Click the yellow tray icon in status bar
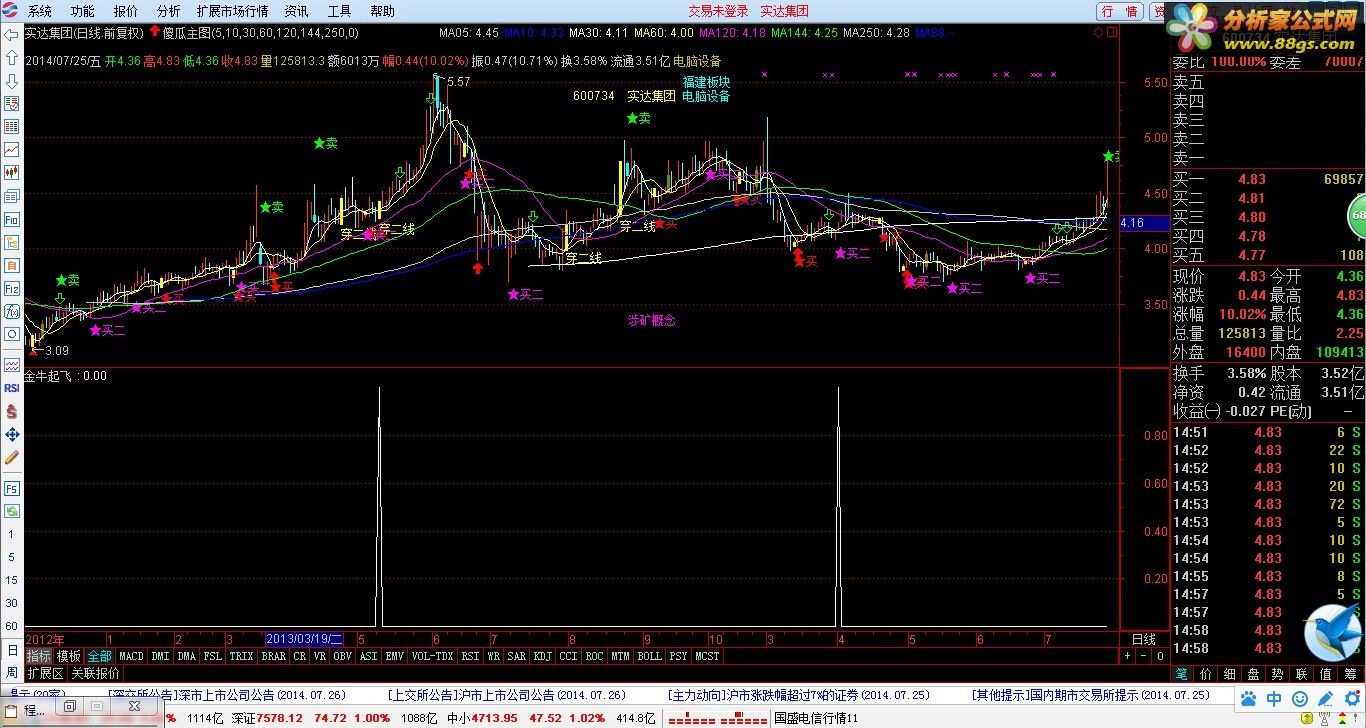The width and height of the screenshot is (1366, 728). (x=1307, y=718)
